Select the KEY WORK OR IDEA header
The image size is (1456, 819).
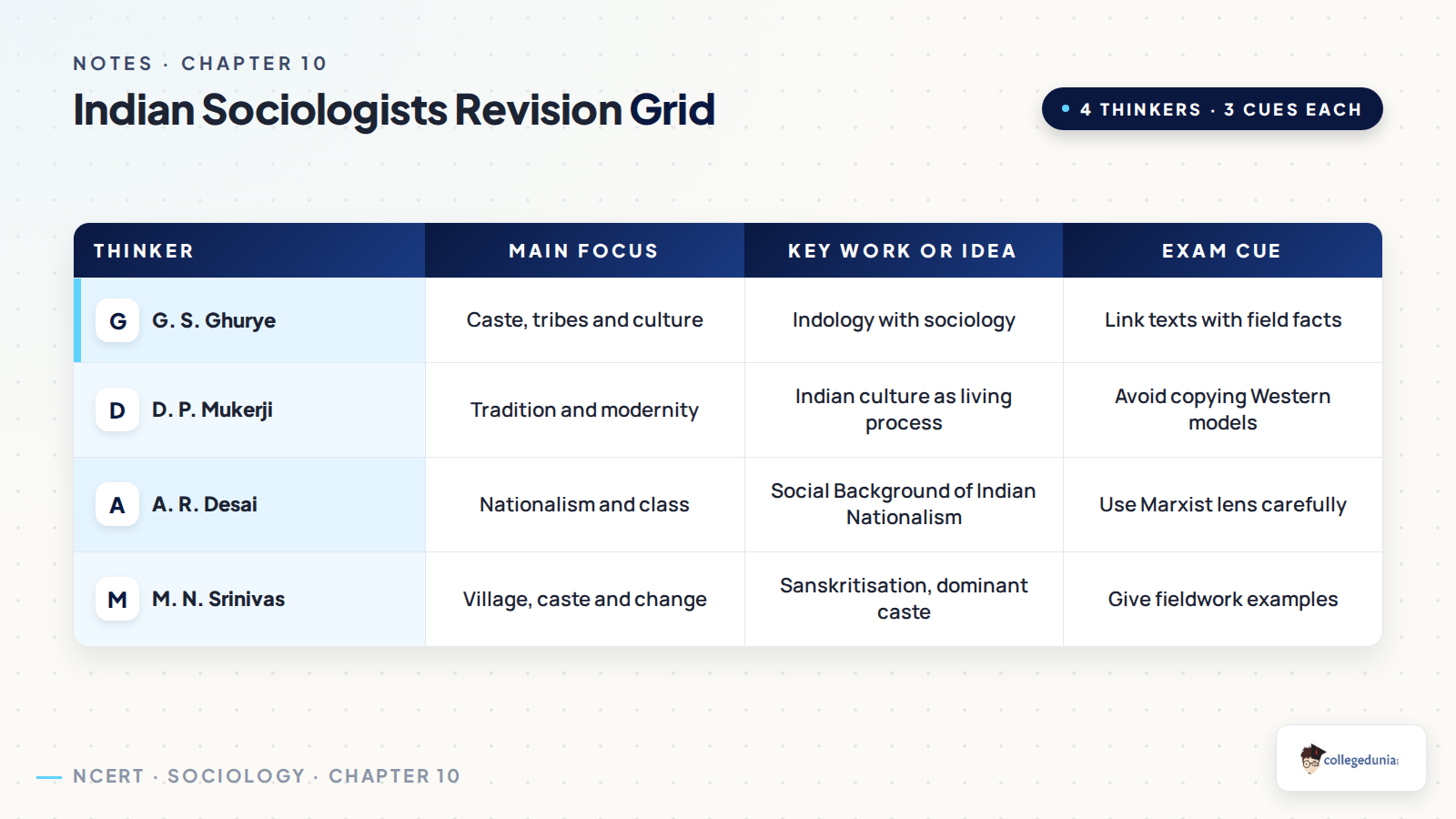pyautogui.click(x=904, y=250)
